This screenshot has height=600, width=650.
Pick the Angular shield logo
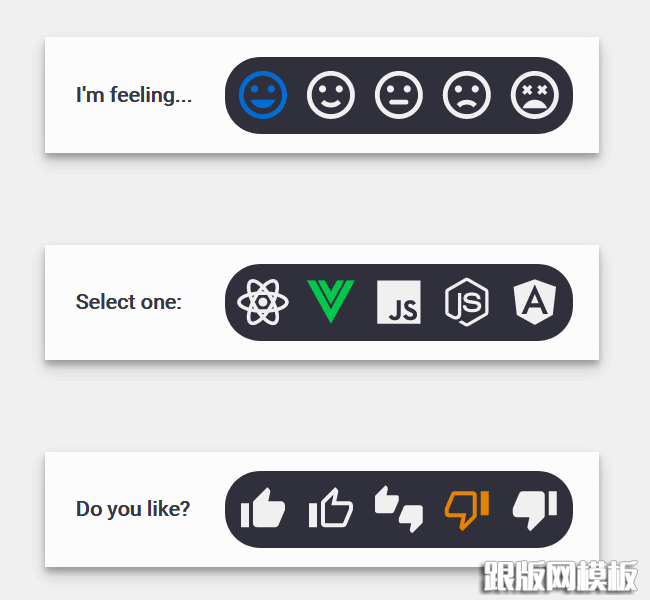coord(535,302)
